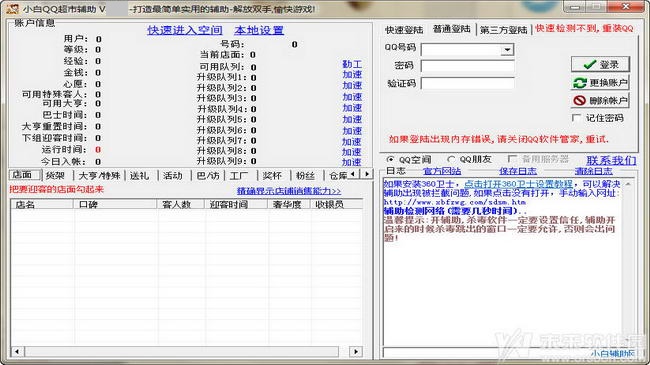Click the tab strip right scroll arrow
Screen dimensions: 650x365
(366, 174)
